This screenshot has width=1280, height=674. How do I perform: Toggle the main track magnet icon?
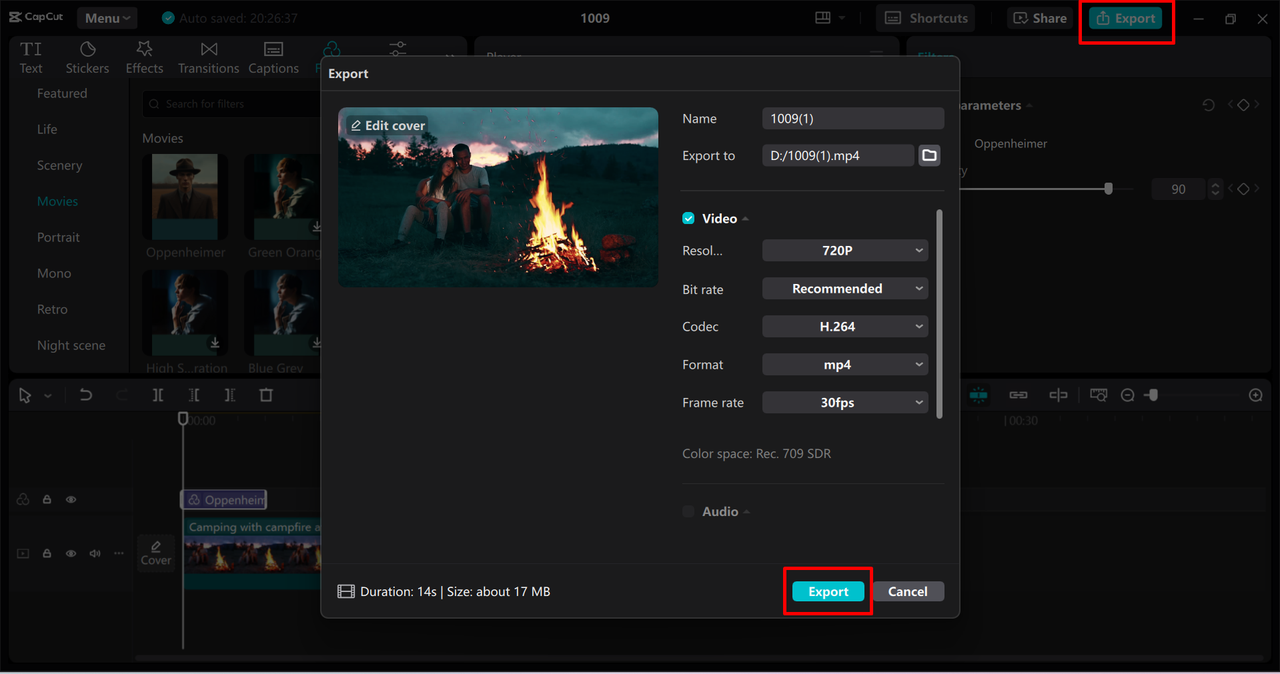click(978, 395)
